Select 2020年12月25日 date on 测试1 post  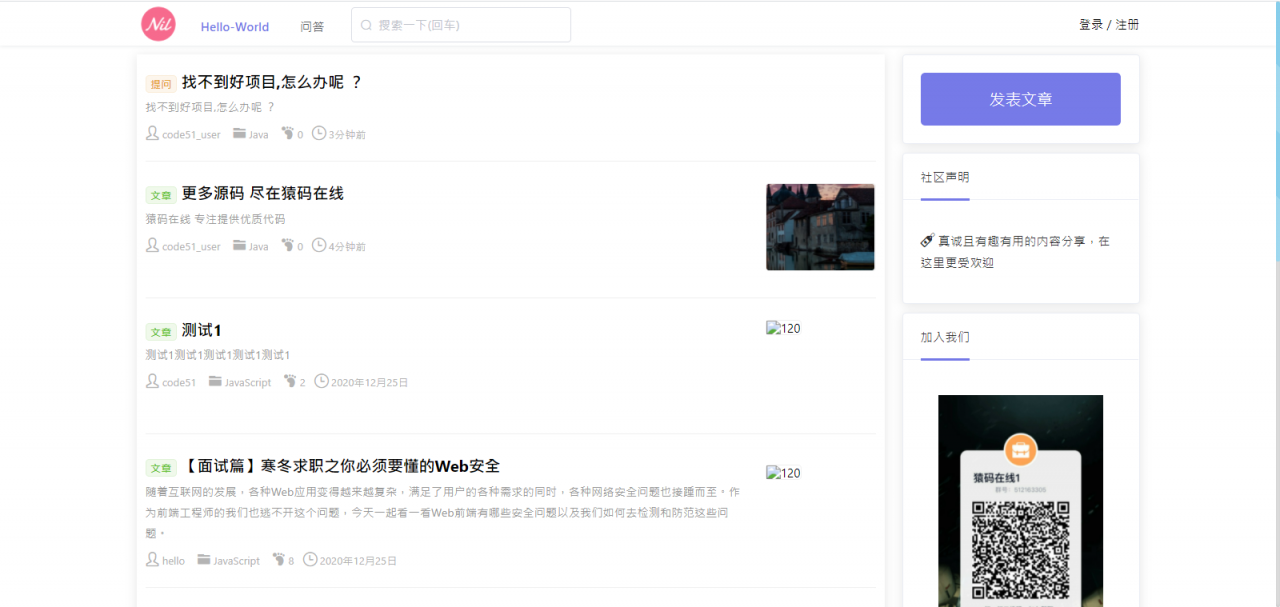(x=369, y=382)
